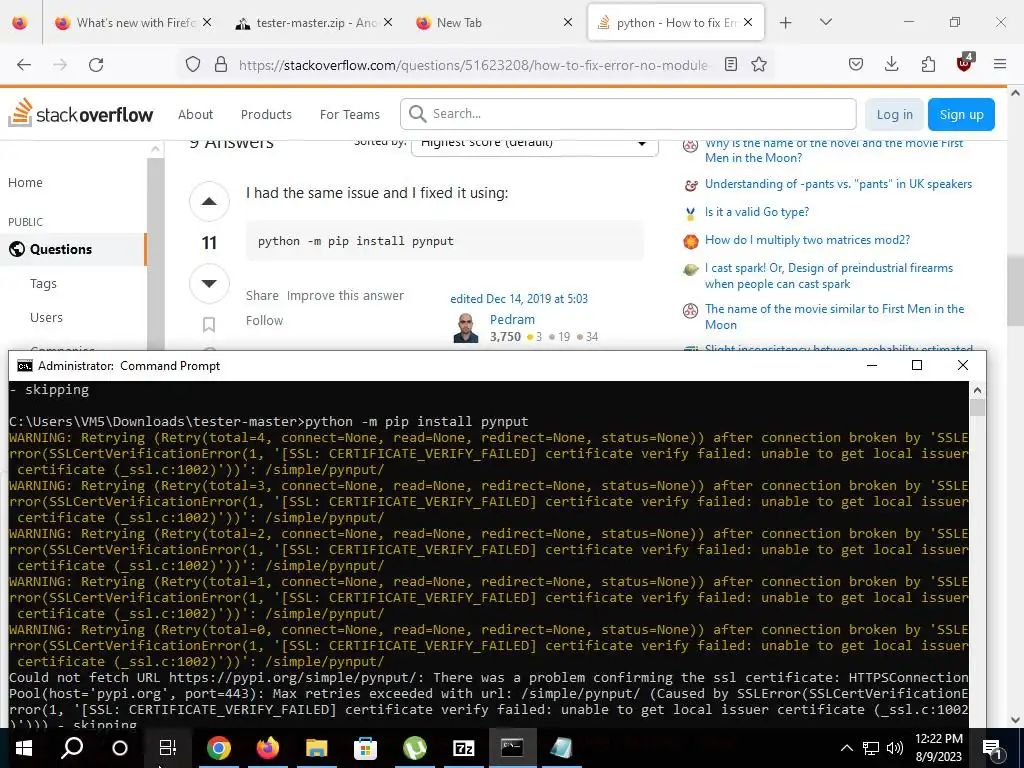Close the What's new with Firefox tab
This screenshot has height=768, width=1024.
pos(207,23)
